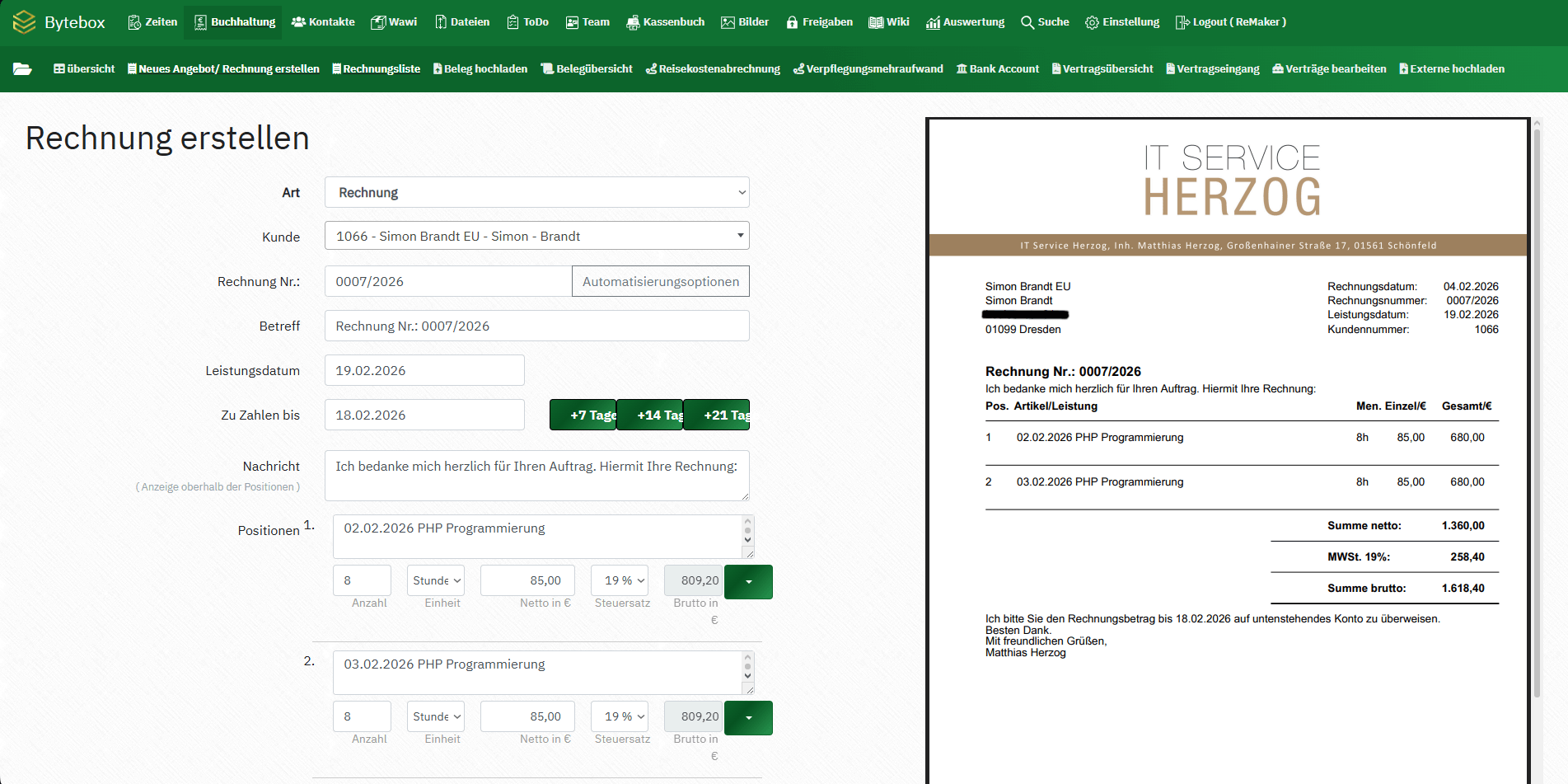Open the Art dropdown showing Rechnung

pyautogui.click(x=536, y=192)
